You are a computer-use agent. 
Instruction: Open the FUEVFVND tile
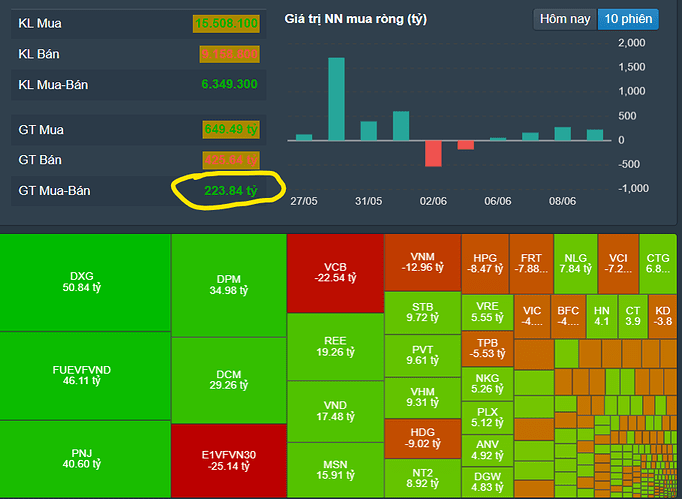[x=85, y=375]
